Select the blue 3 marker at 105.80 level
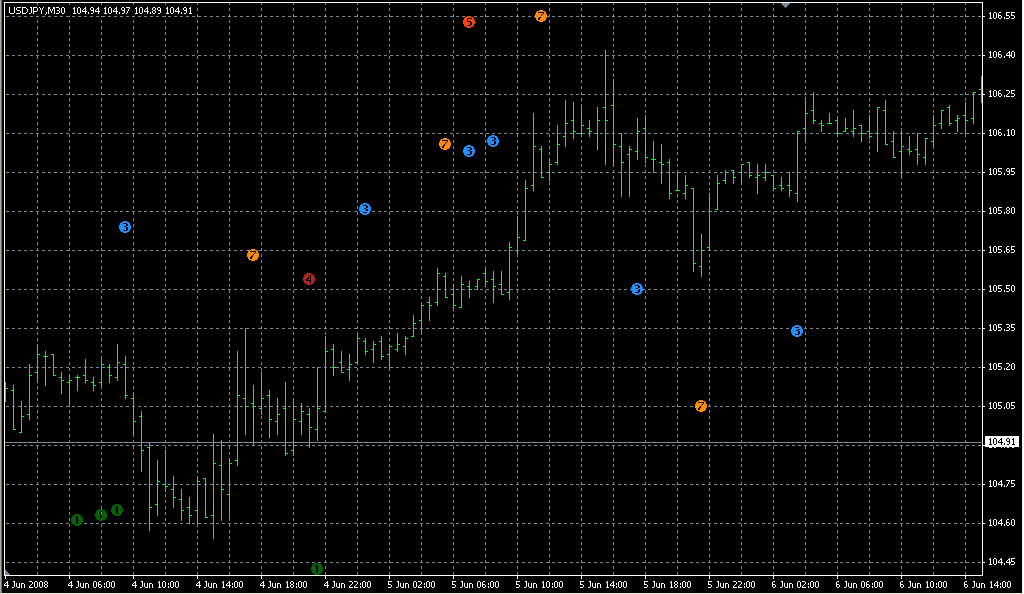 (365, 209)
